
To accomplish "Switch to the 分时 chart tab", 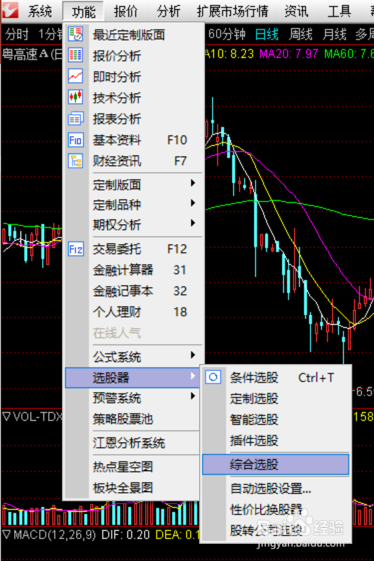I will [x=16, y=34].
